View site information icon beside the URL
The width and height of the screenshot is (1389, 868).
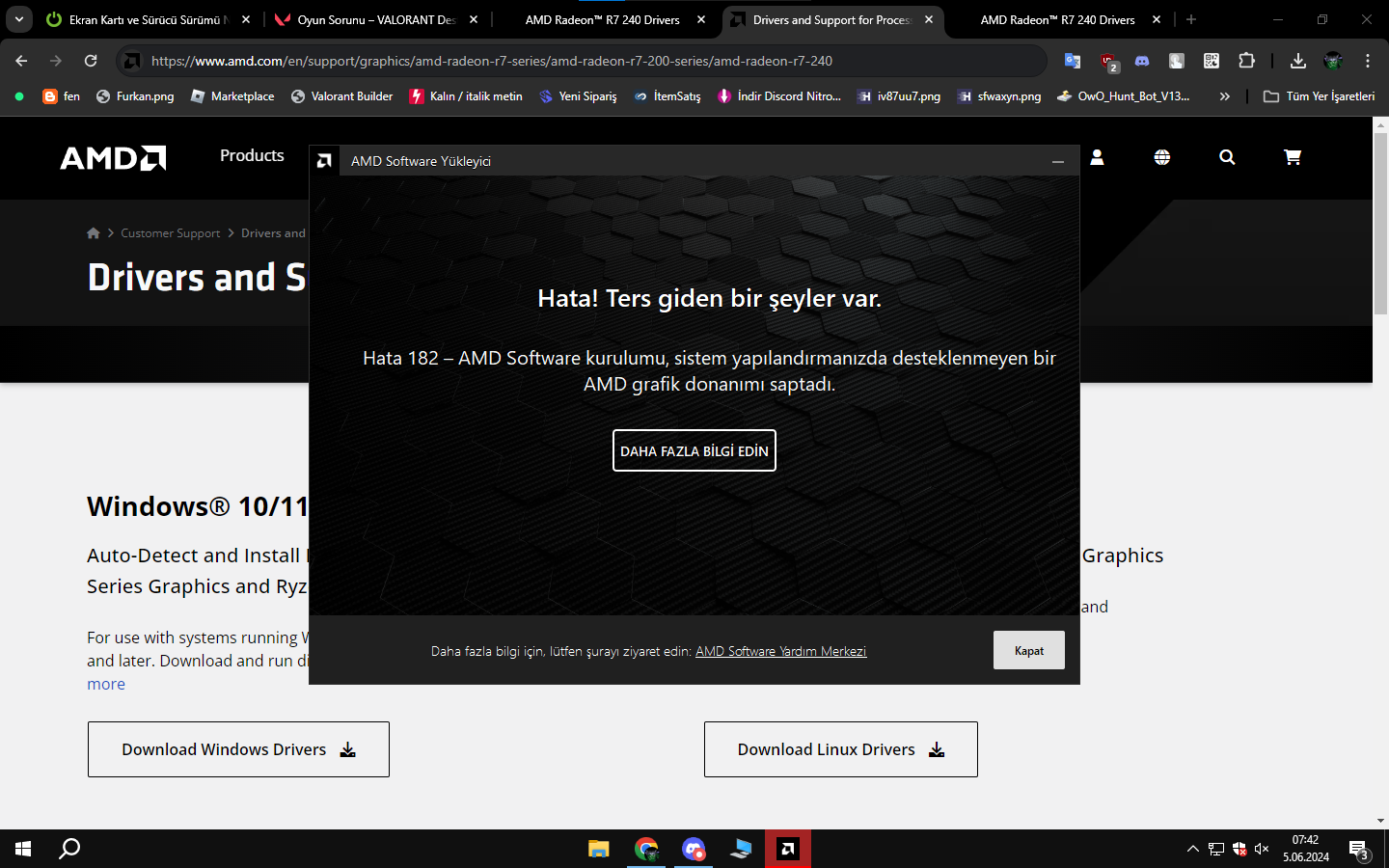click(132, 61)
